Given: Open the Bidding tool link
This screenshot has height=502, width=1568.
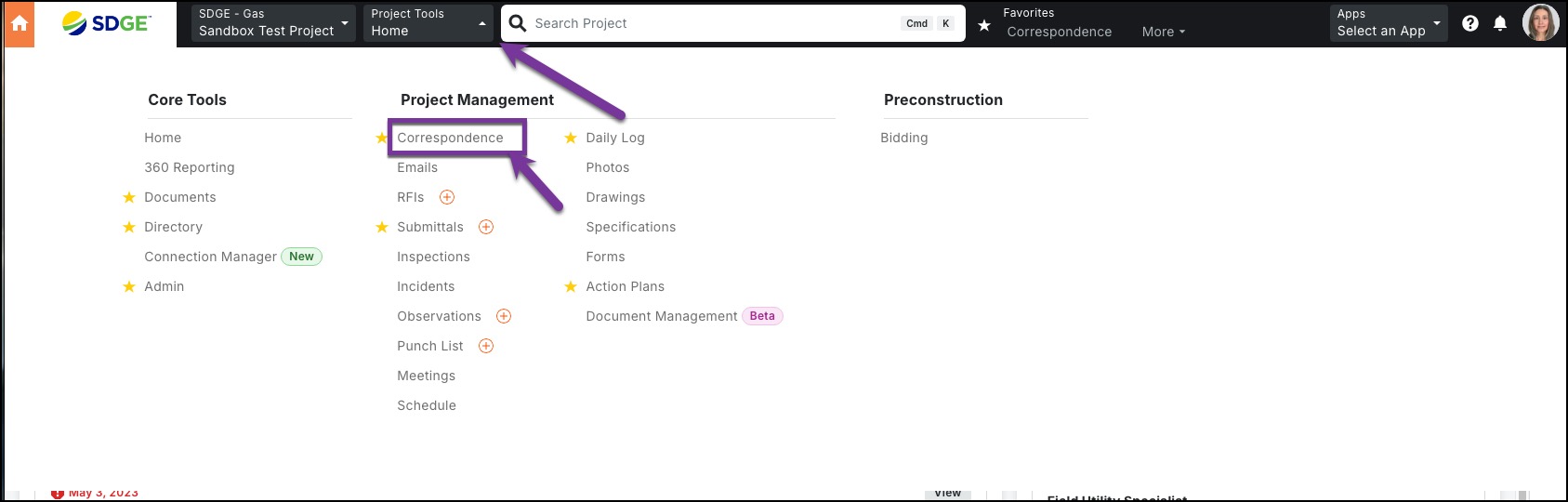Looking at the screenshot, I should [903, 138].
